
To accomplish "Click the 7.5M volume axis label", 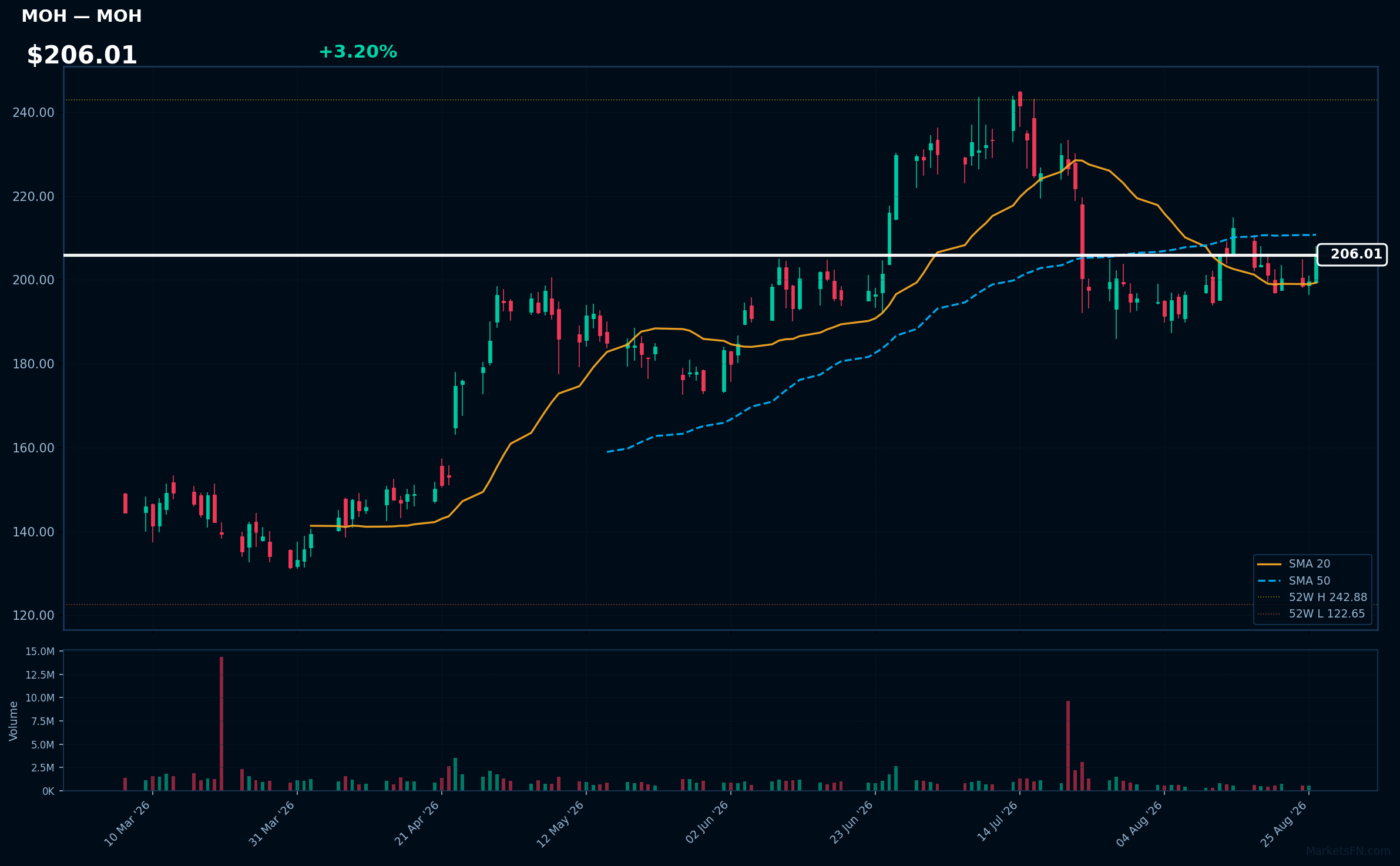I will (x=42, y=721).
